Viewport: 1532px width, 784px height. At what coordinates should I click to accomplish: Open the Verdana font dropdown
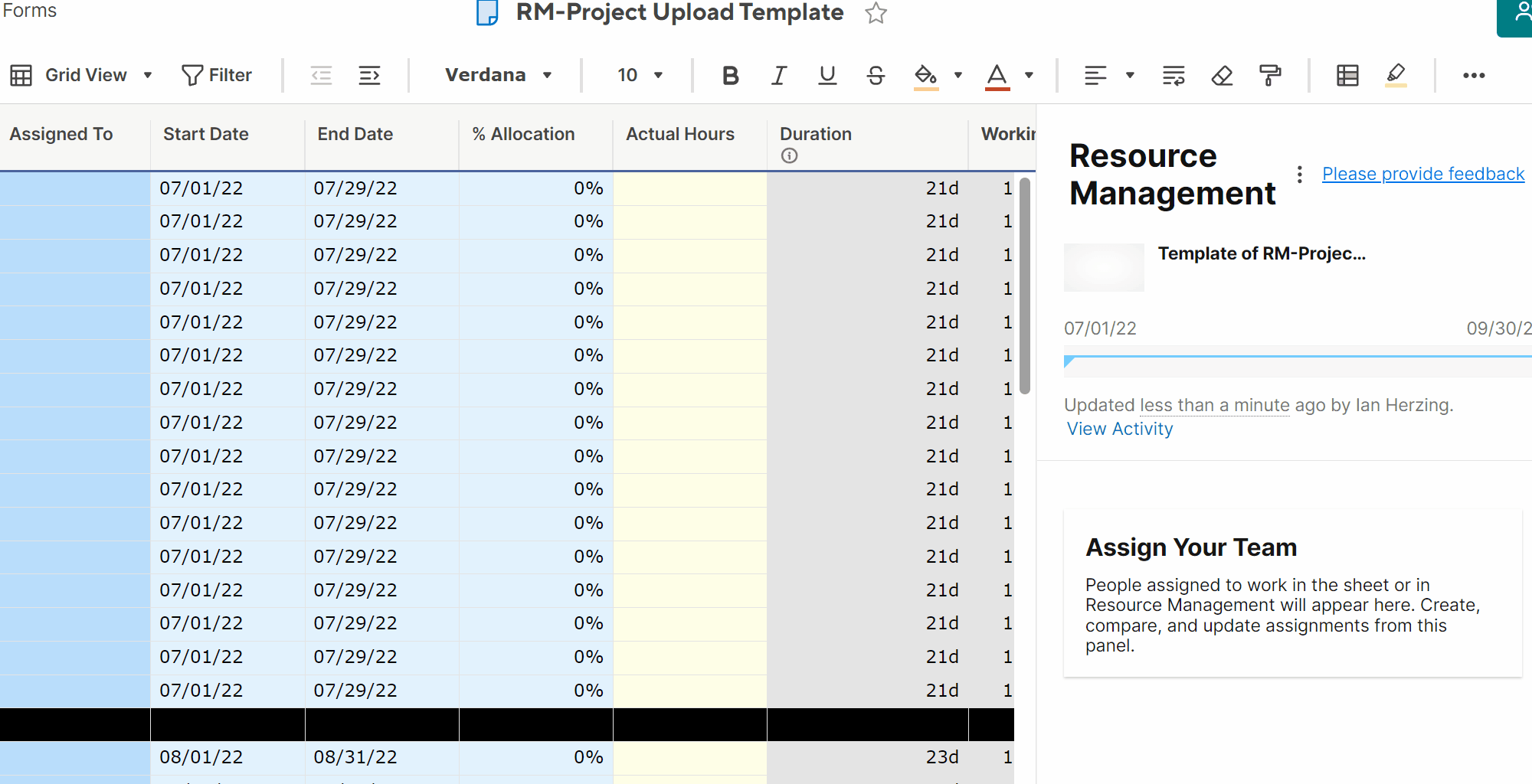pos(499,75)
